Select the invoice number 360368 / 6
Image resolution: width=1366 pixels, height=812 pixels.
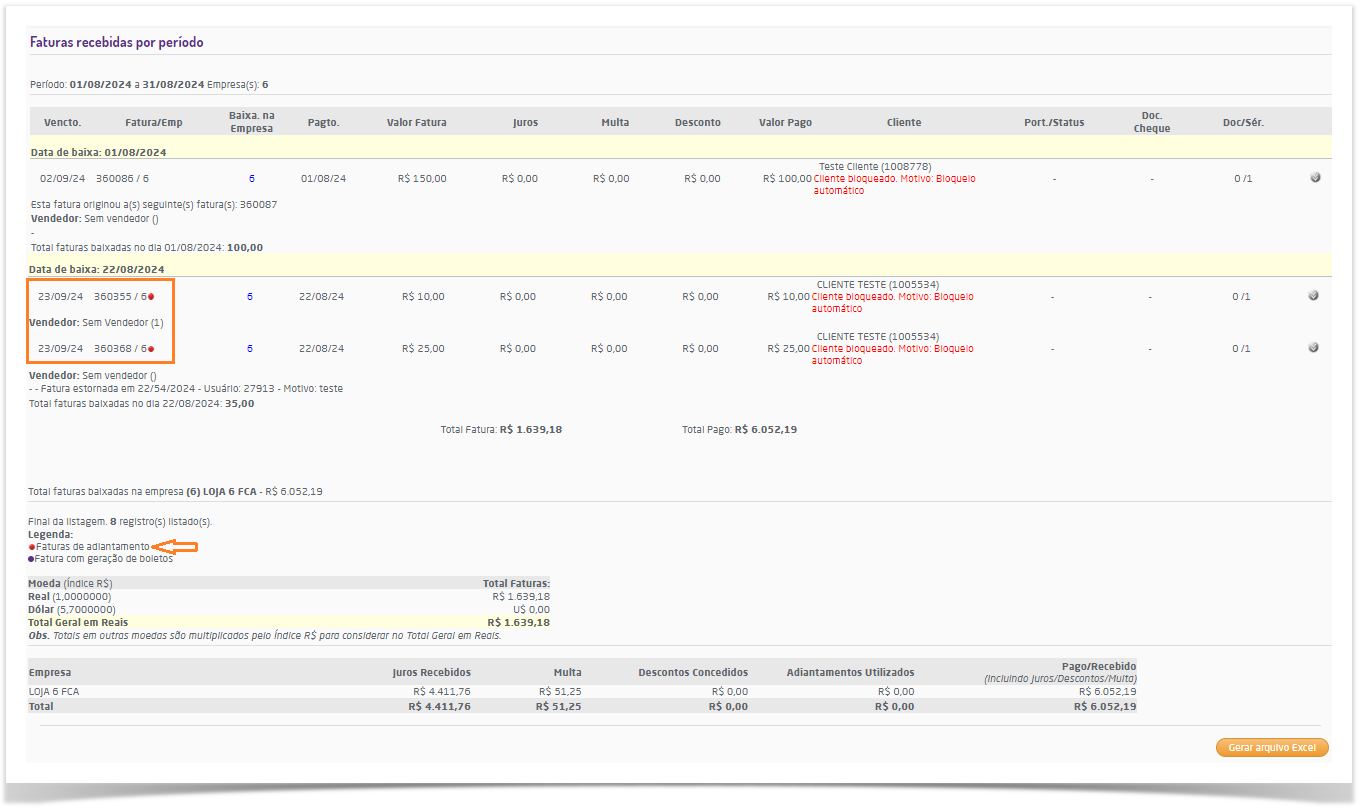click(x=120, y=349)
